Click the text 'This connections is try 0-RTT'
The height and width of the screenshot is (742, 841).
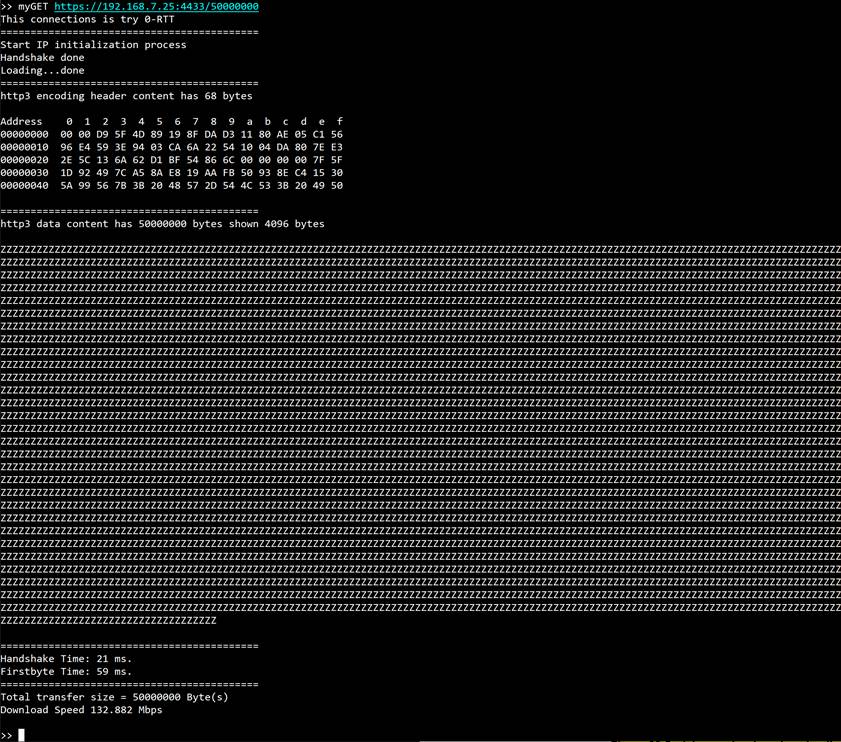pyautogui.click(x=87, y=19)
